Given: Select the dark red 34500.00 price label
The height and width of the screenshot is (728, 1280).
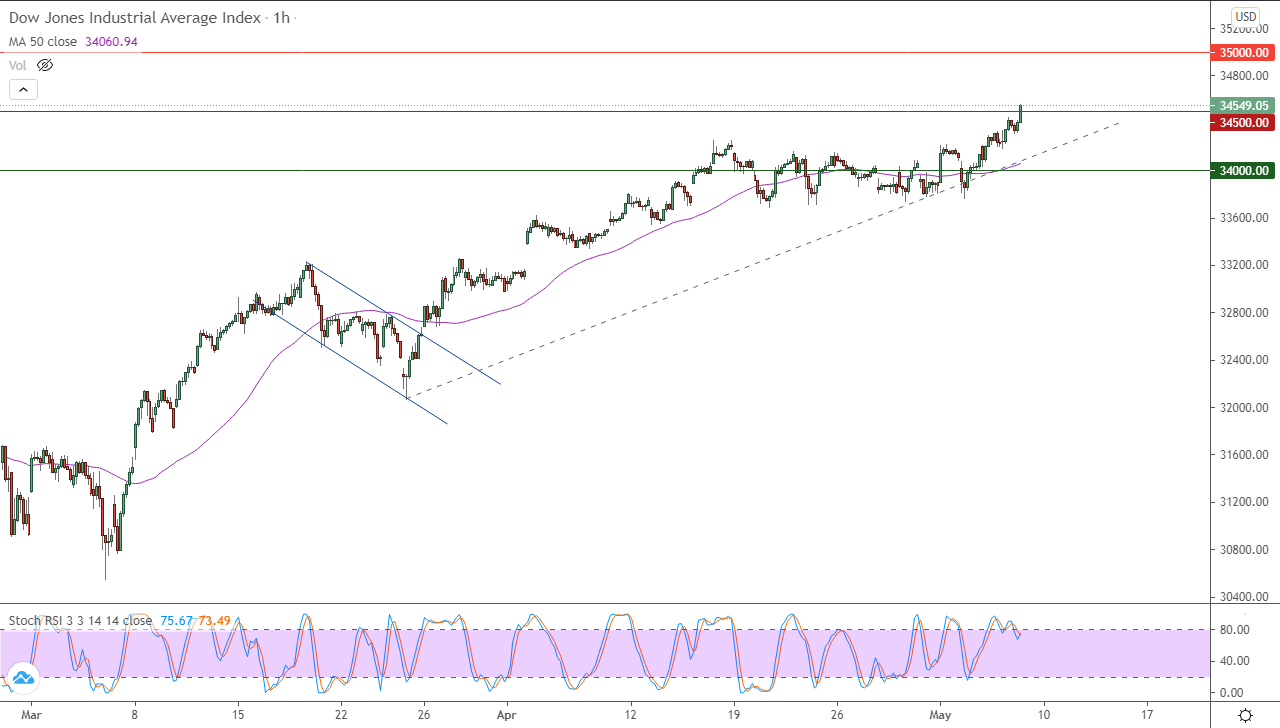Looking at the screenshot, I should click(x=1244, y=122).
